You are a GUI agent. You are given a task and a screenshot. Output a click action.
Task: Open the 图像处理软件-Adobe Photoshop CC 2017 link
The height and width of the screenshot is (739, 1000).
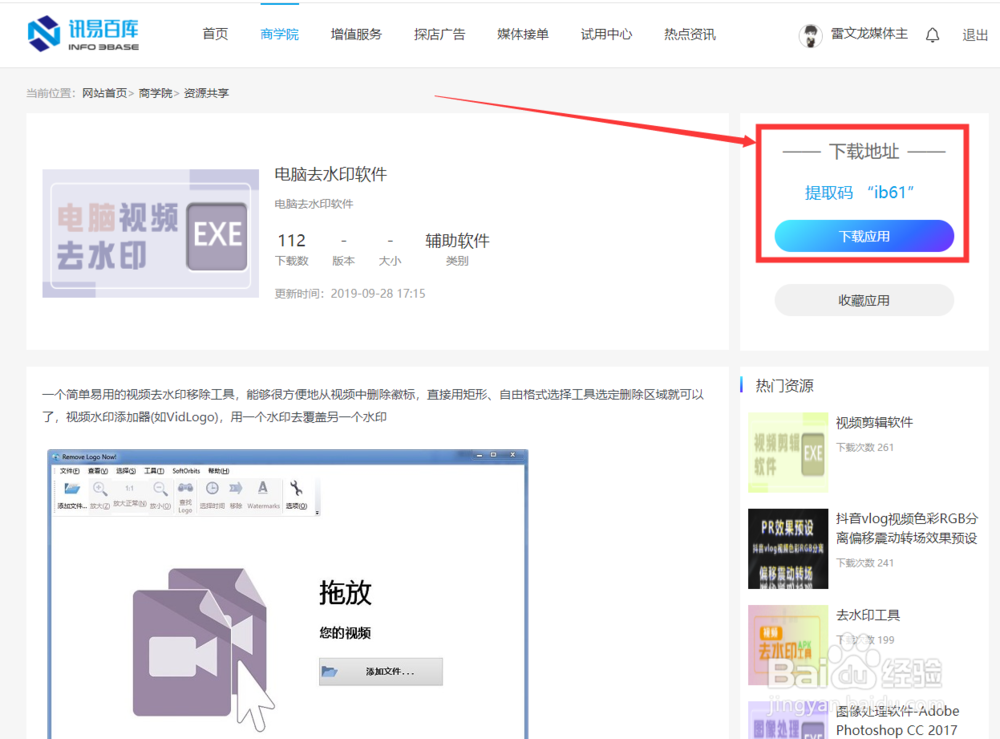897,721
